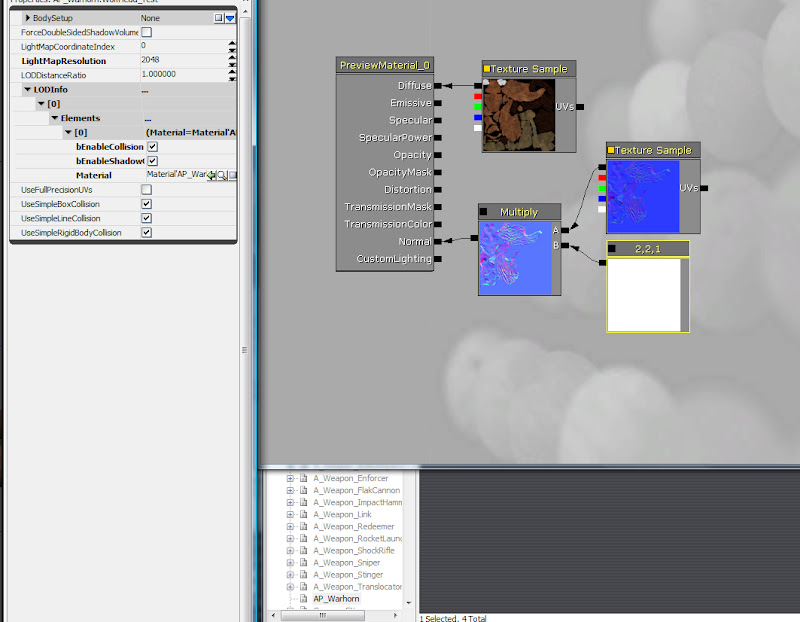
Task: Click the output connector of the 2,2,1 constant node
Action: tap(602, 263)
